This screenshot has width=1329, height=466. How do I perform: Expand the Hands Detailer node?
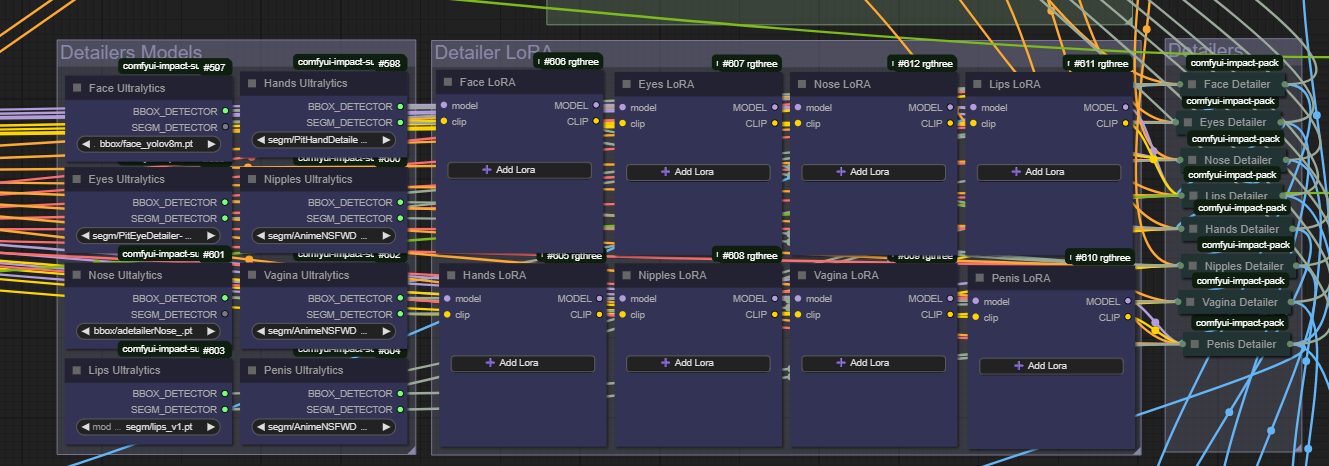pyautogui.click(x=1194, y=229)
